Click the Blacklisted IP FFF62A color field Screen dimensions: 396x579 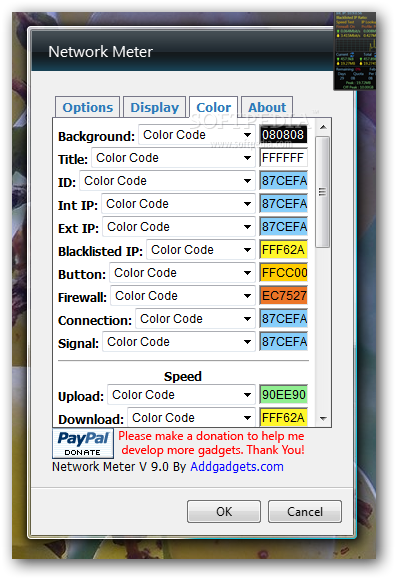[283, 250]
